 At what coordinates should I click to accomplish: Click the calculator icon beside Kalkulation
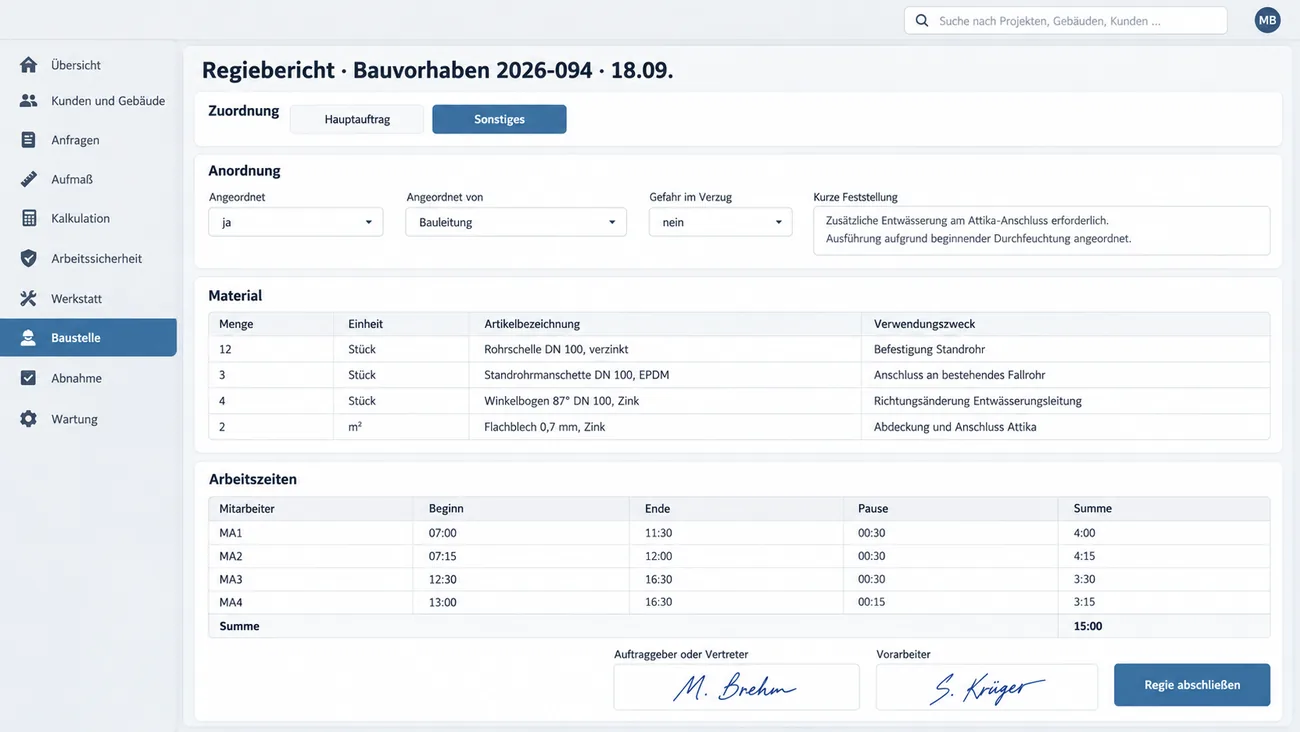[28, 218]
